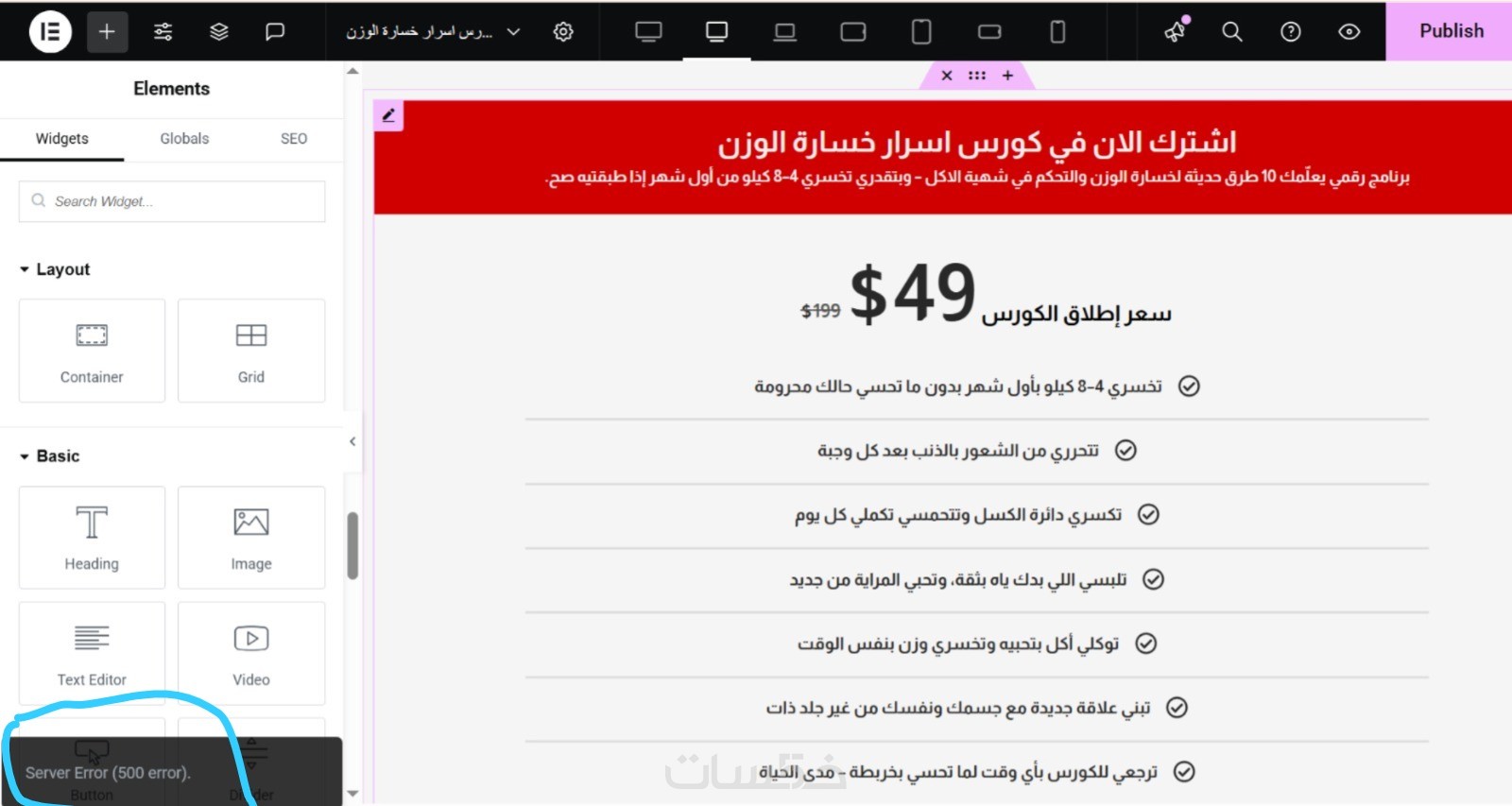Collapse the Layout section

point(55,269)
